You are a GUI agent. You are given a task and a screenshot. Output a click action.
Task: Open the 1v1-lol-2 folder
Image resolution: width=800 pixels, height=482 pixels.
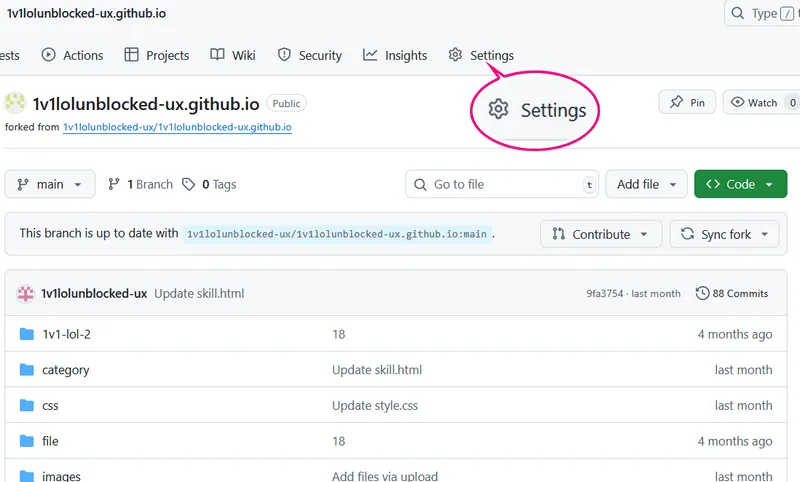(x=66, y=334)
